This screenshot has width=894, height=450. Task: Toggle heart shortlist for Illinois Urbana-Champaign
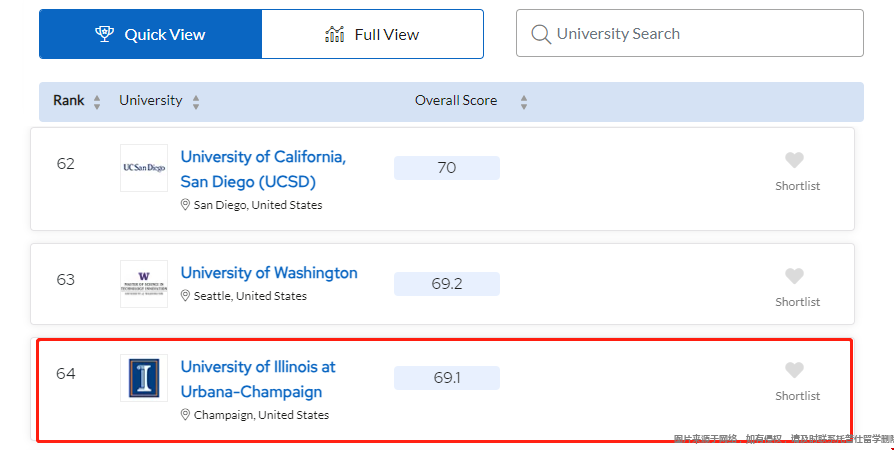tap(794, 370)
